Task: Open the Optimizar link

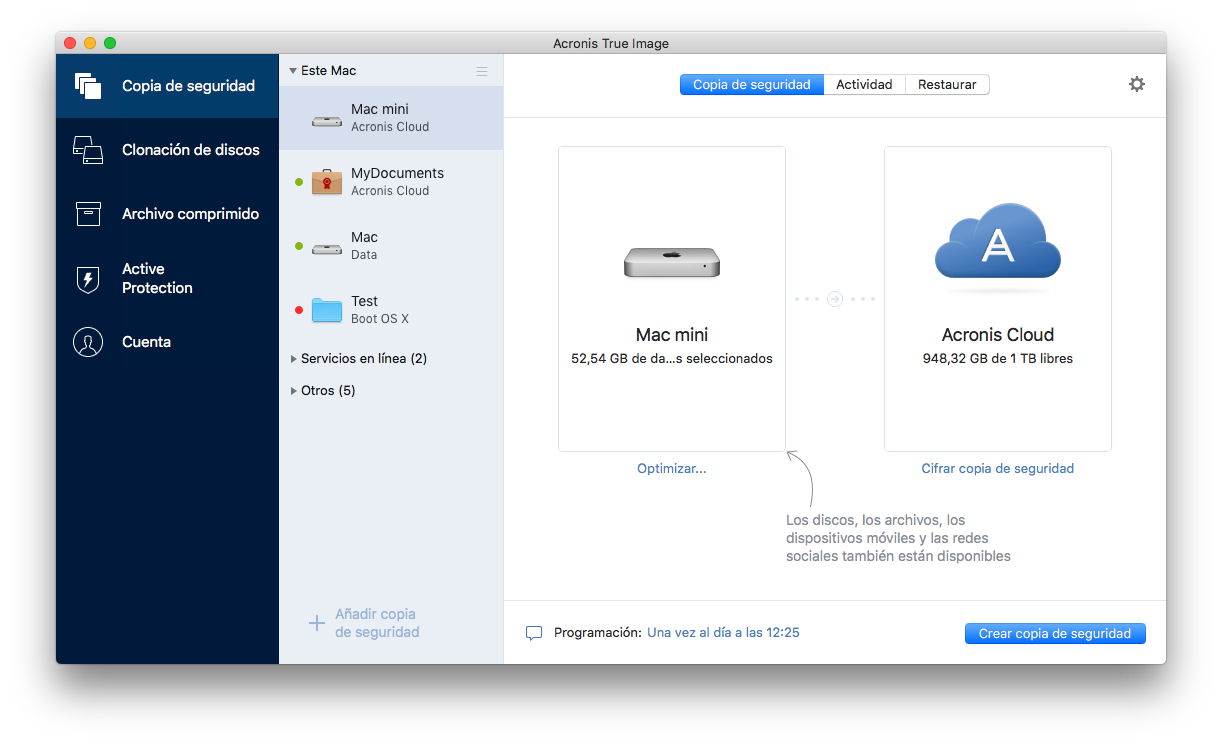Action: 671,468
